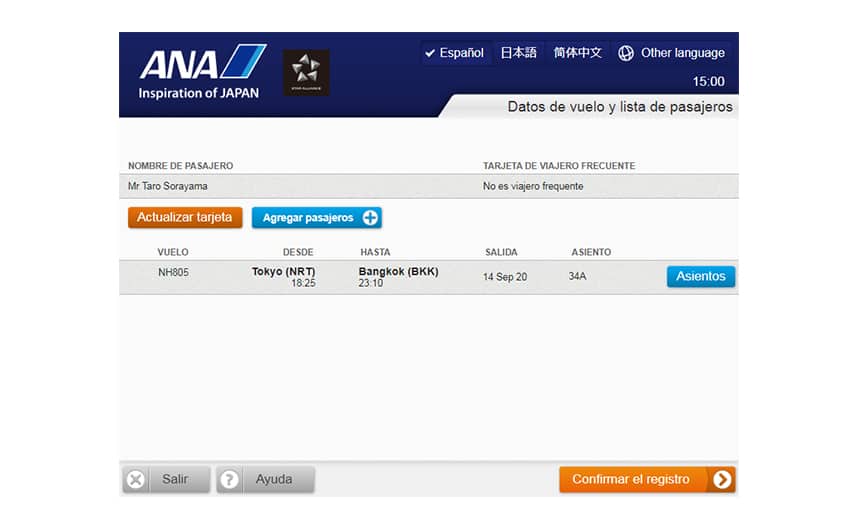Click the question mark Ayuda icon
Screen dimensions: 858x530
230,480
